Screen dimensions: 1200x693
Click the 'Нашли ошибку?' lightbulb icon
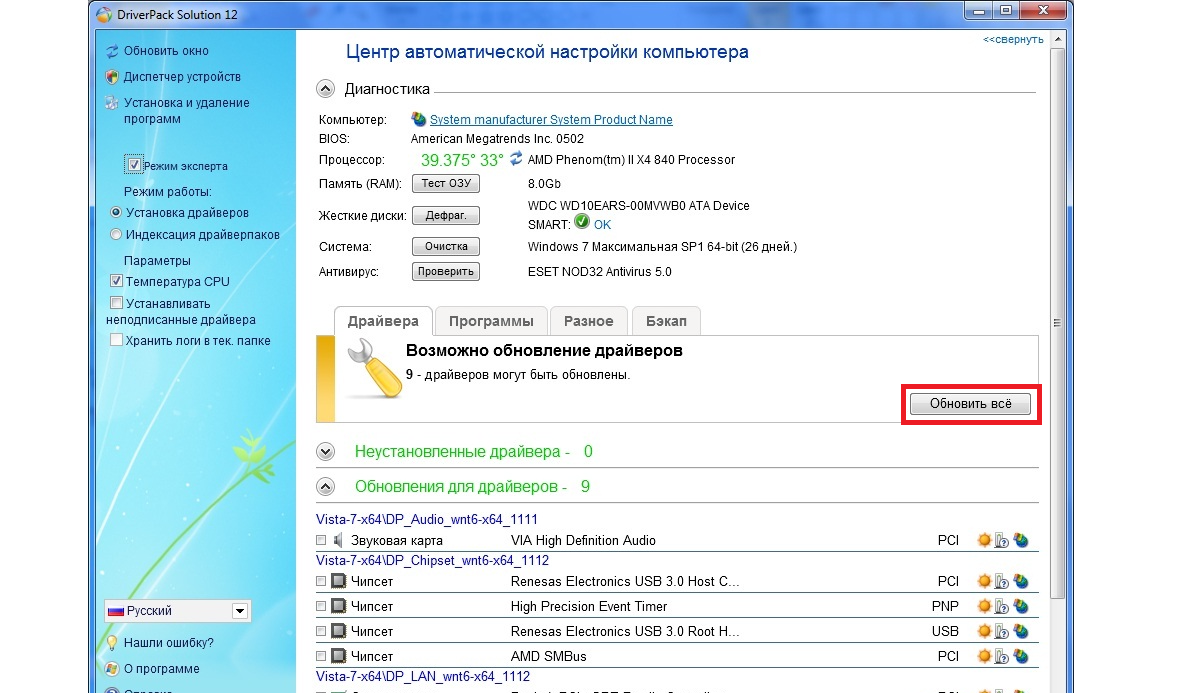point(112,643)
